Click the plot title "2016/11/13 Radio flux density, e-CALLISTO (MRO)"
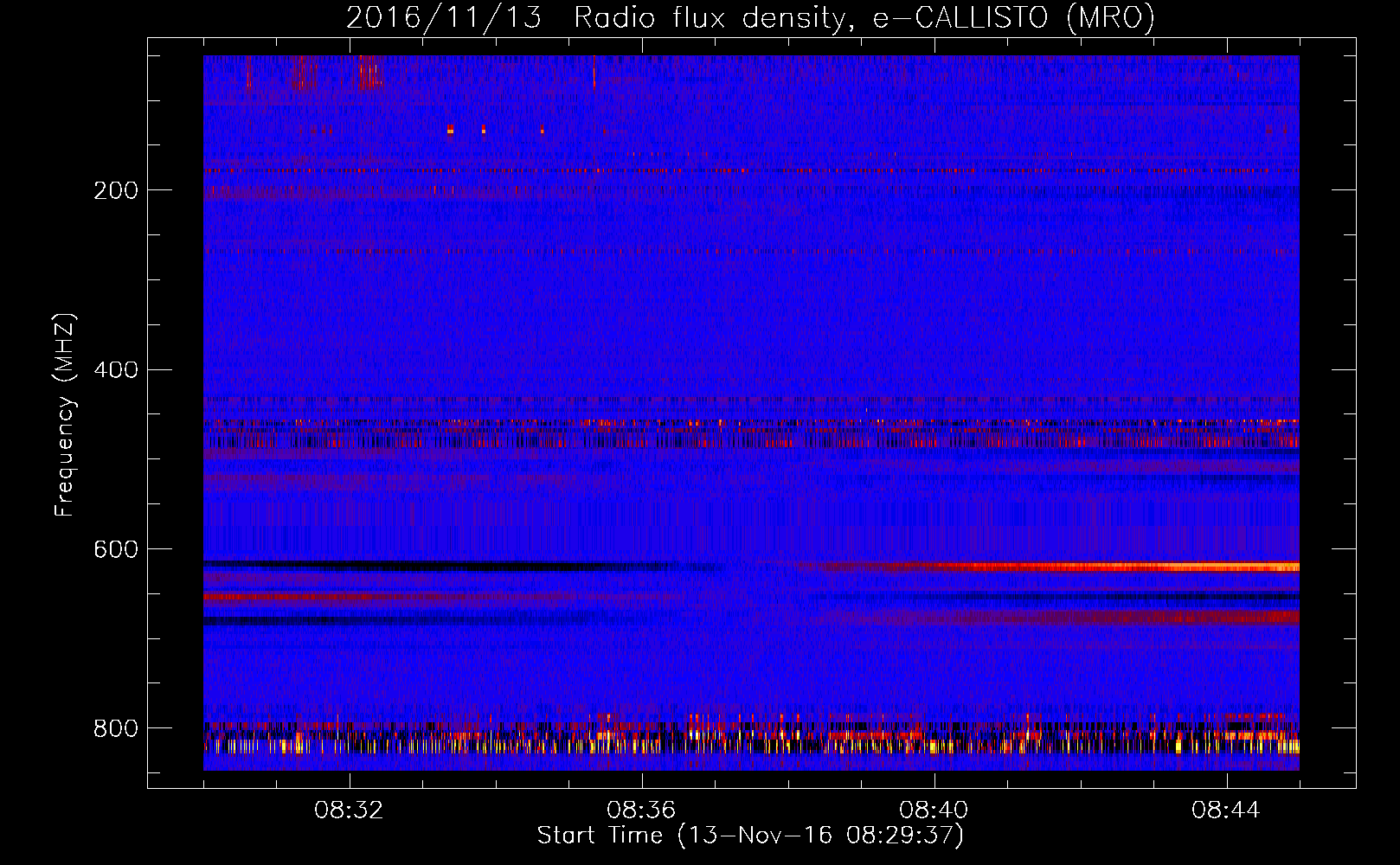 pyautogui.click(x=750, y=17)
